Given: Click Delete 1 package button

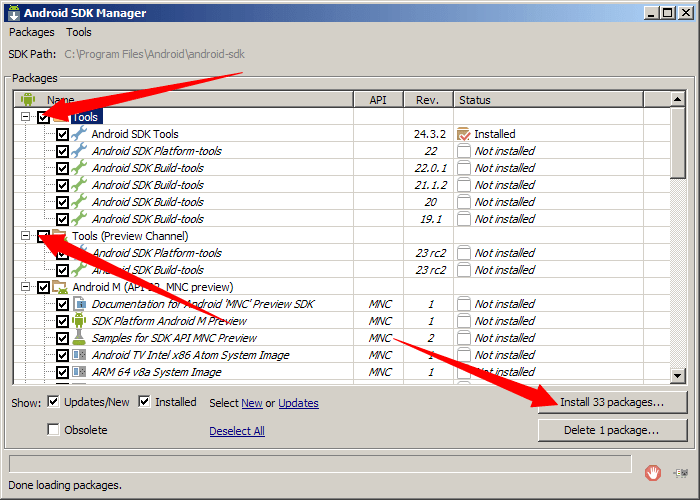Looking at the screenshot, I should [612, 430].
